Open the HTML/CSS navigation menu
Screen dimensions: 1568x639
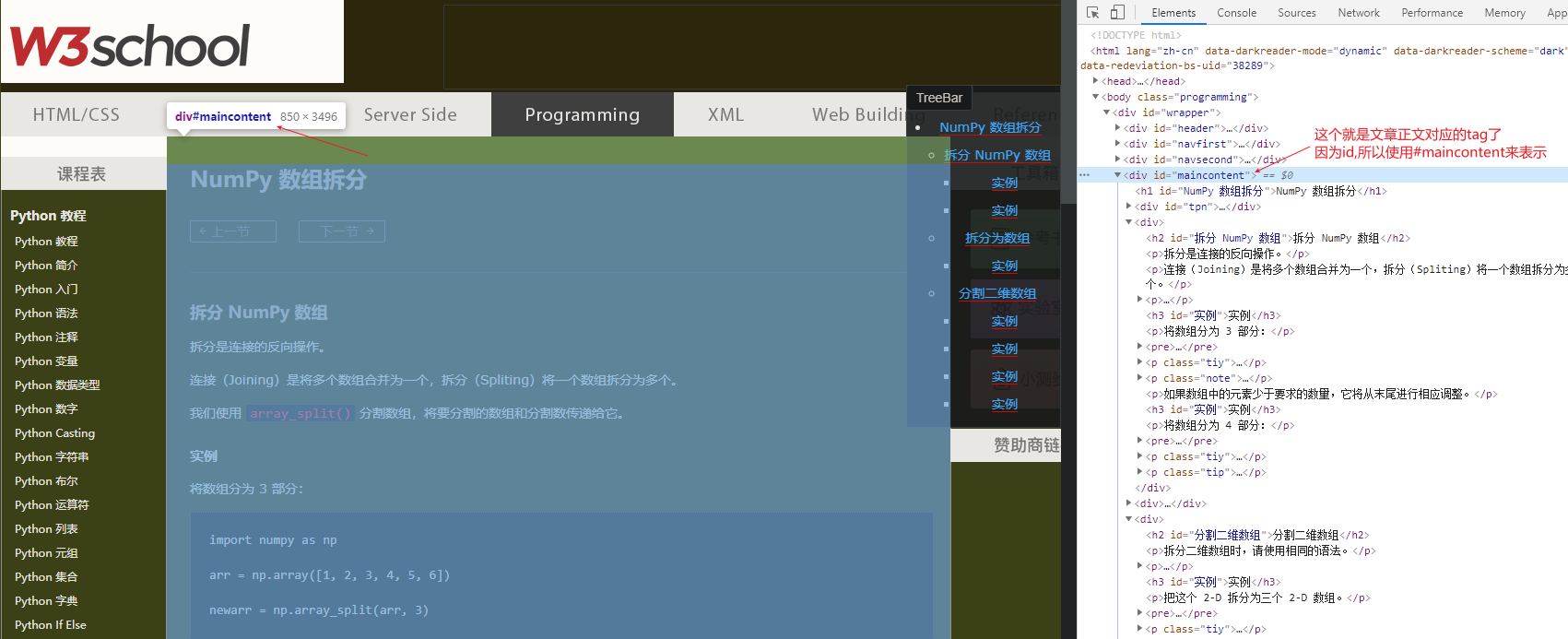(77, 114)
